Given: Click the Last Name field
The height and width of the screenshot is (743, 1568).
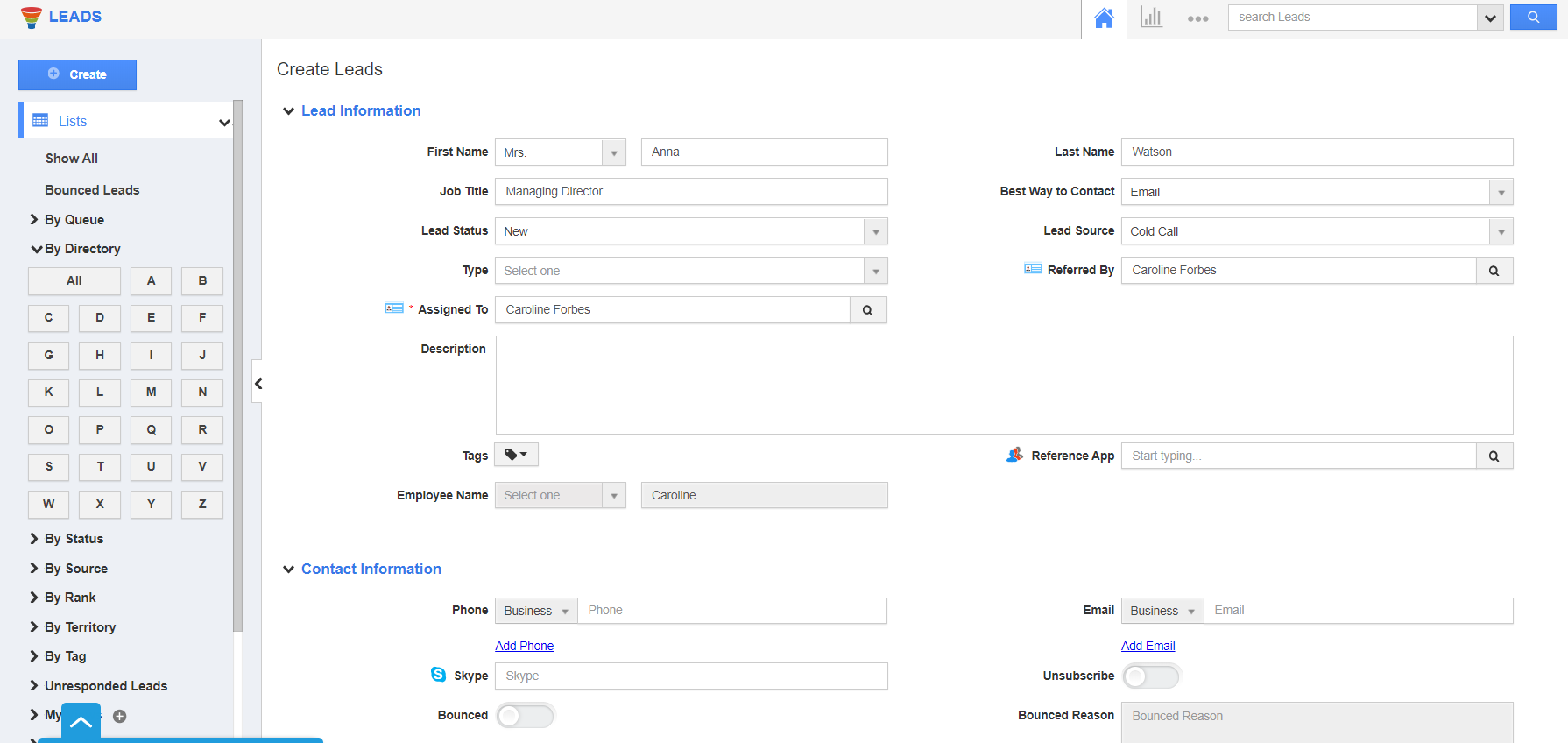Looking at the screenshot, I should [1317, 152].
